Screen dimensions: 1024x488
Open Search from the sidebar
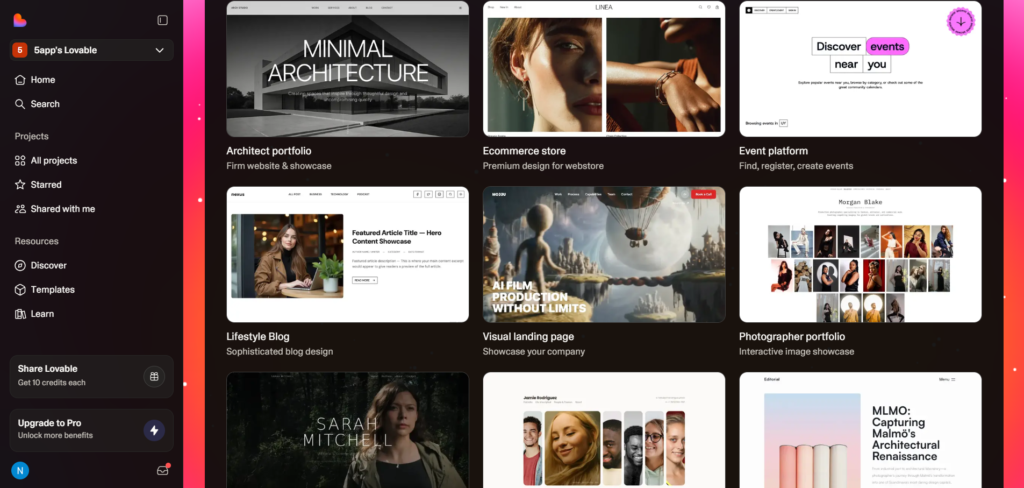[x=44, y=104]
